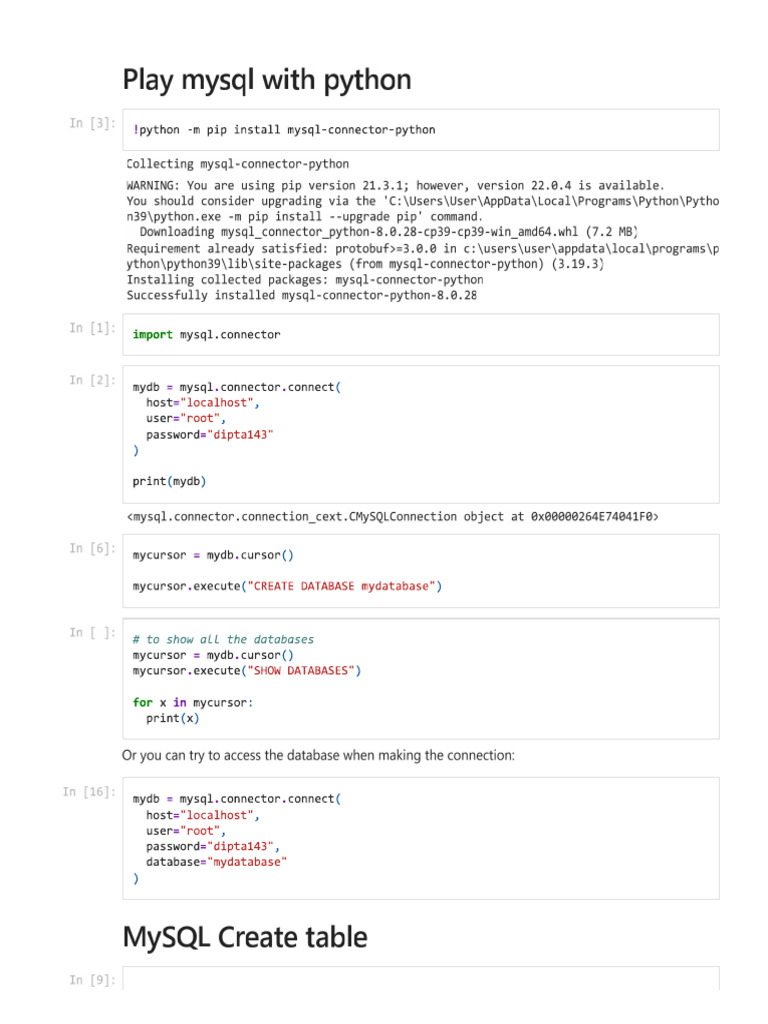Click the 'Downloading mysql_connector_python' output line

pyautogui.click(x=389, y=232)
